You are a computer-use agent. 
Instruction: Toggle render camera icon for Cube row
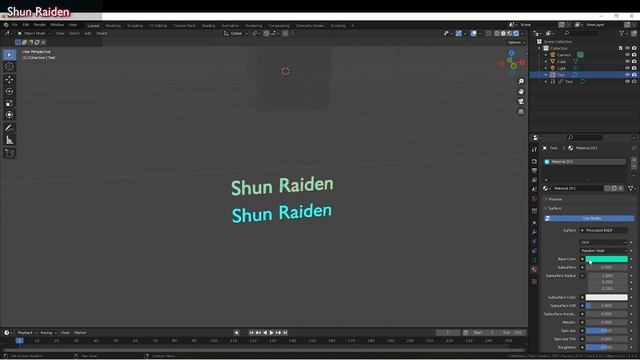634,62
